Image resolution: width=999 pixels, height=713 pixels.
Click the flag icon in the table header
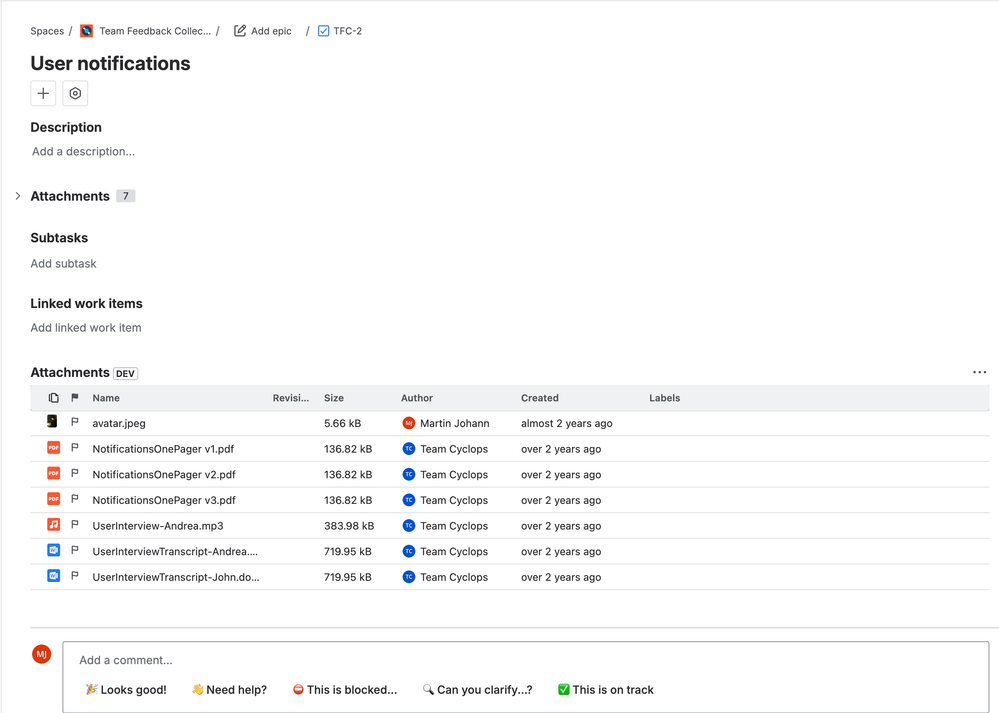(75, 398)
